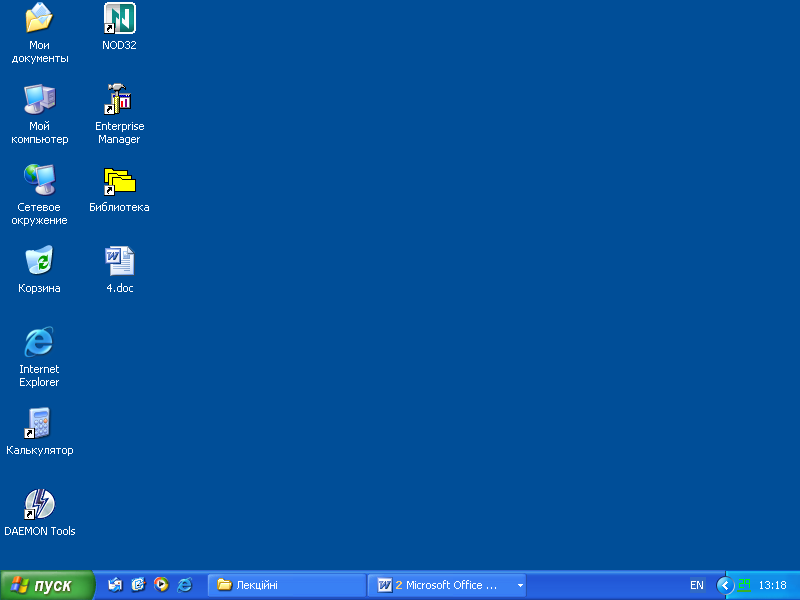Open the Microsoft Office taskbar group
800x600 pixels.
coord(446,585)
